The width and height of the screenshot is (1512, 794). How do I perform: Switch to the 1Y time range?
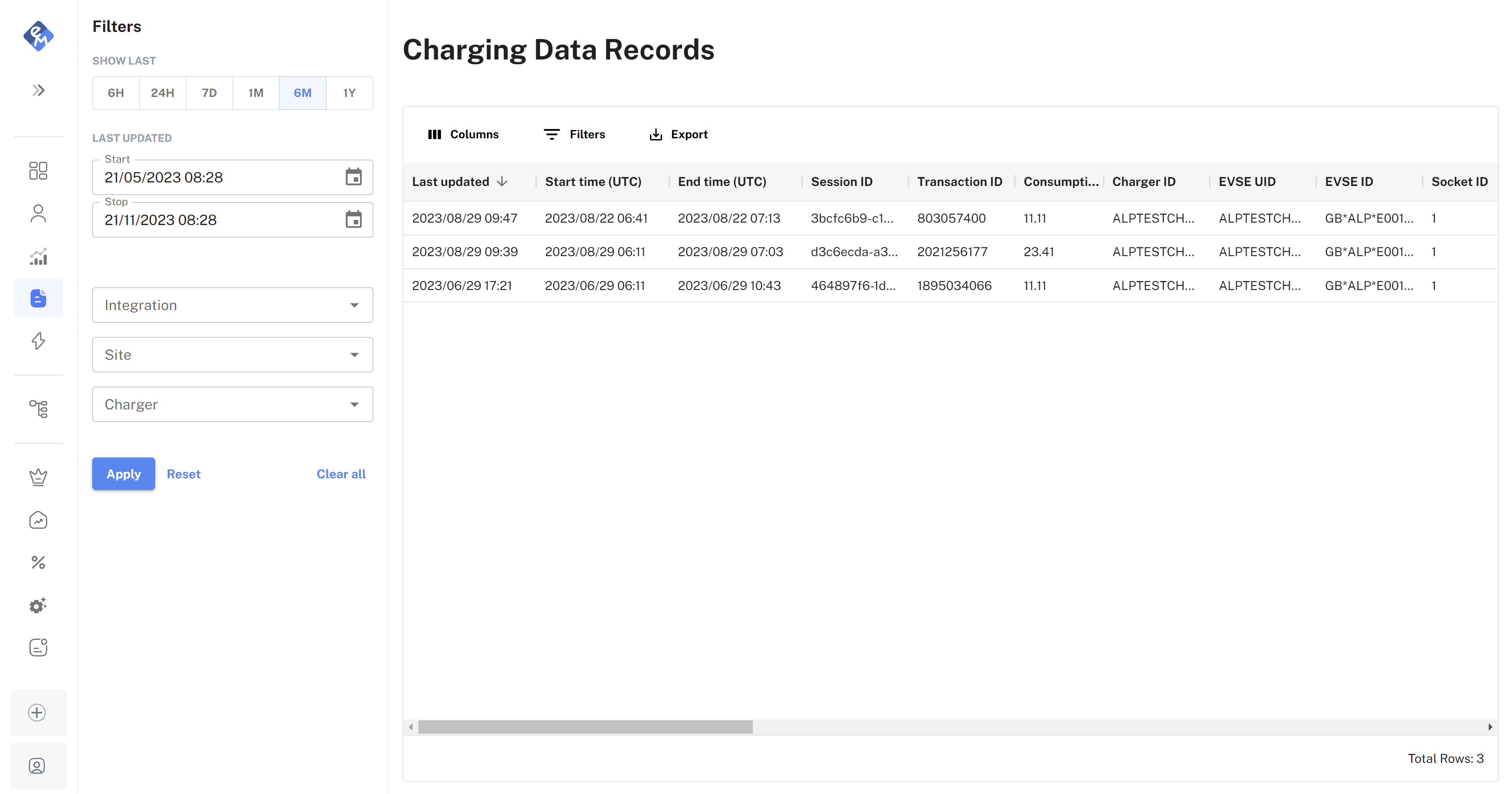pyautogui.click(x=349, y=93)
